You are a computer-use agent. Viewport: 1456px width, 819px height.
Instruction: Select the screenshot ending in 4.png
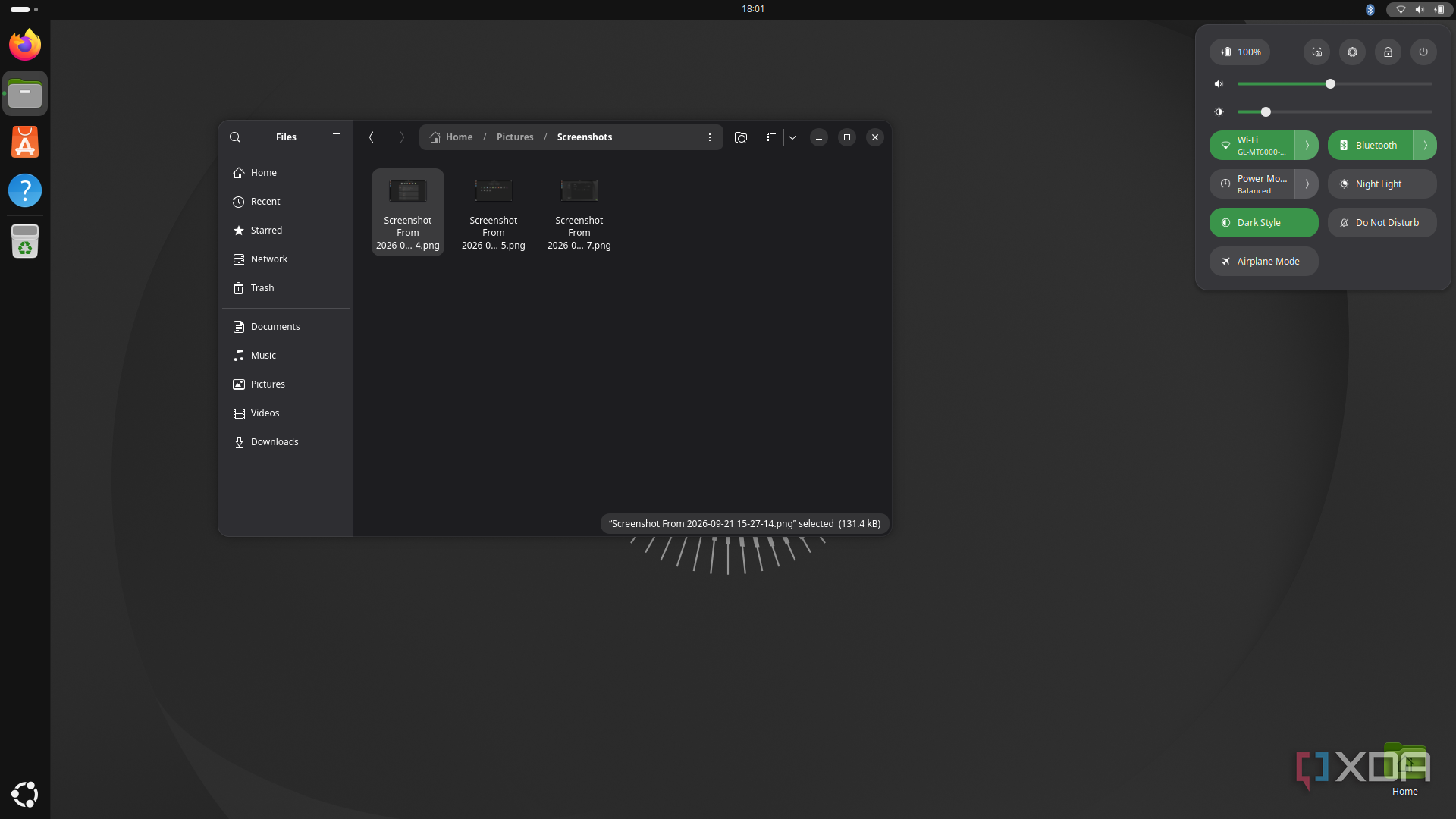pyautogui.click(x=408, y=212)
